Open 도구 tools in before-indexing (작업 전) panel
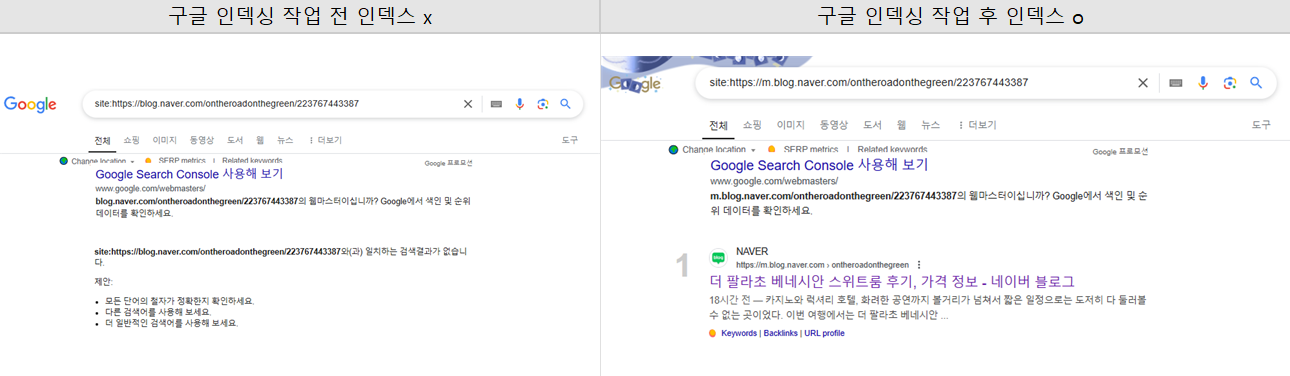This screenshot has height=376, width=1290. (571, 141)
